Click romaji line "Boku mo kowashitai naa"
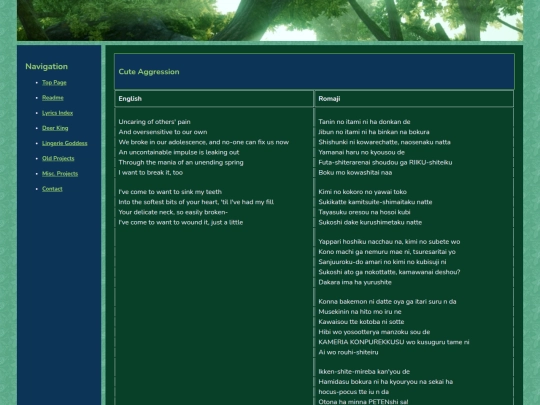 click(x=355, y=173)
